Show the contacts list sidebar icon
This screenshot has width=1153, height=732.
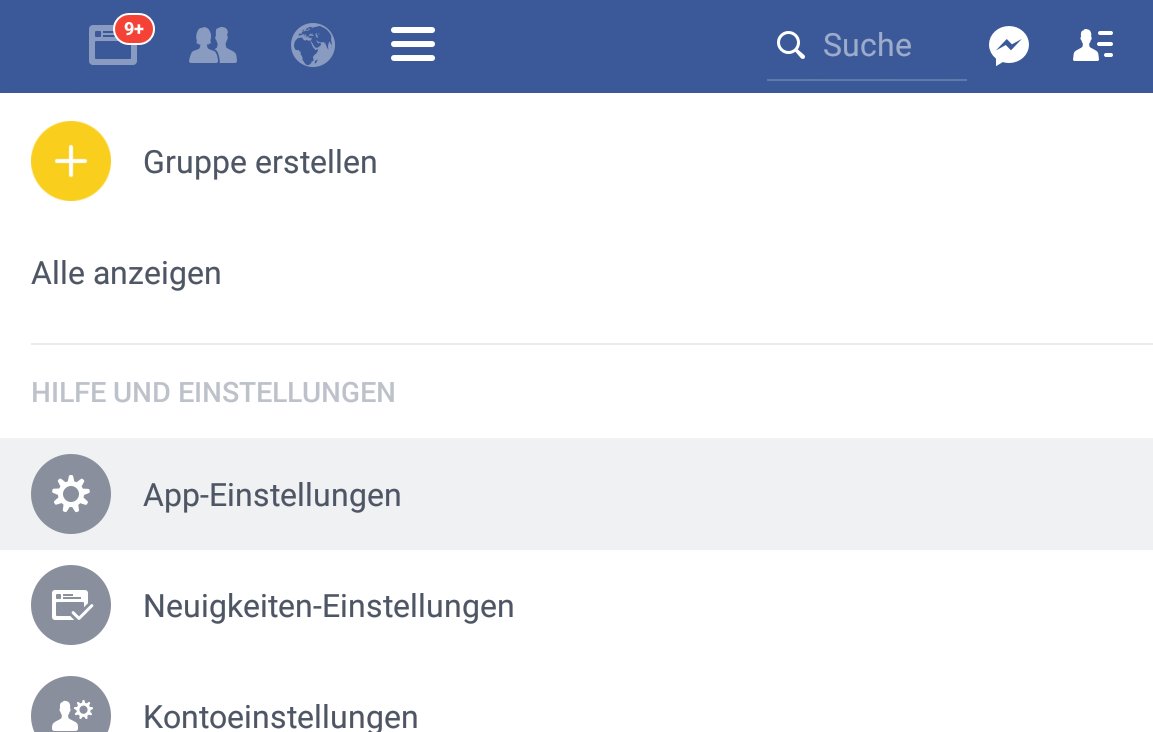[1093, 46]
